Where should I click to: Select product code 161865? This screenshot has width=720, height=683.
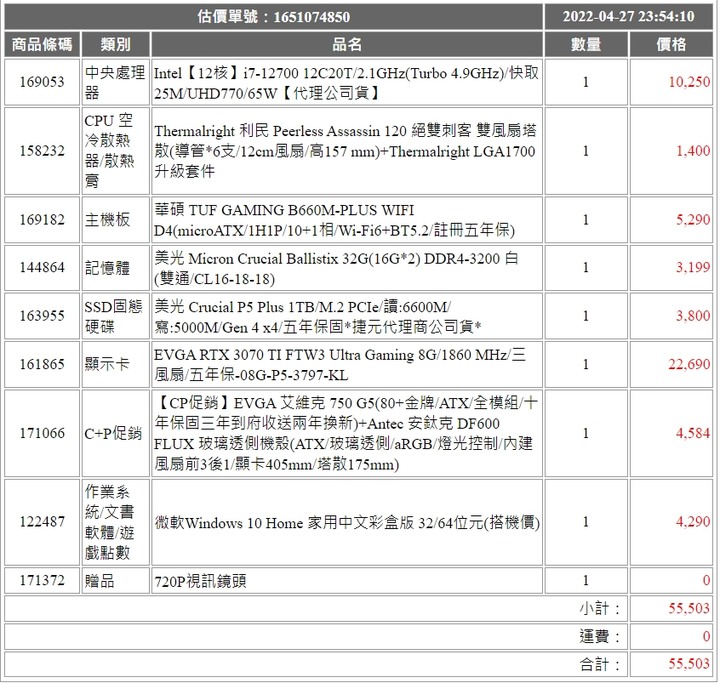[x=42, y=364]
